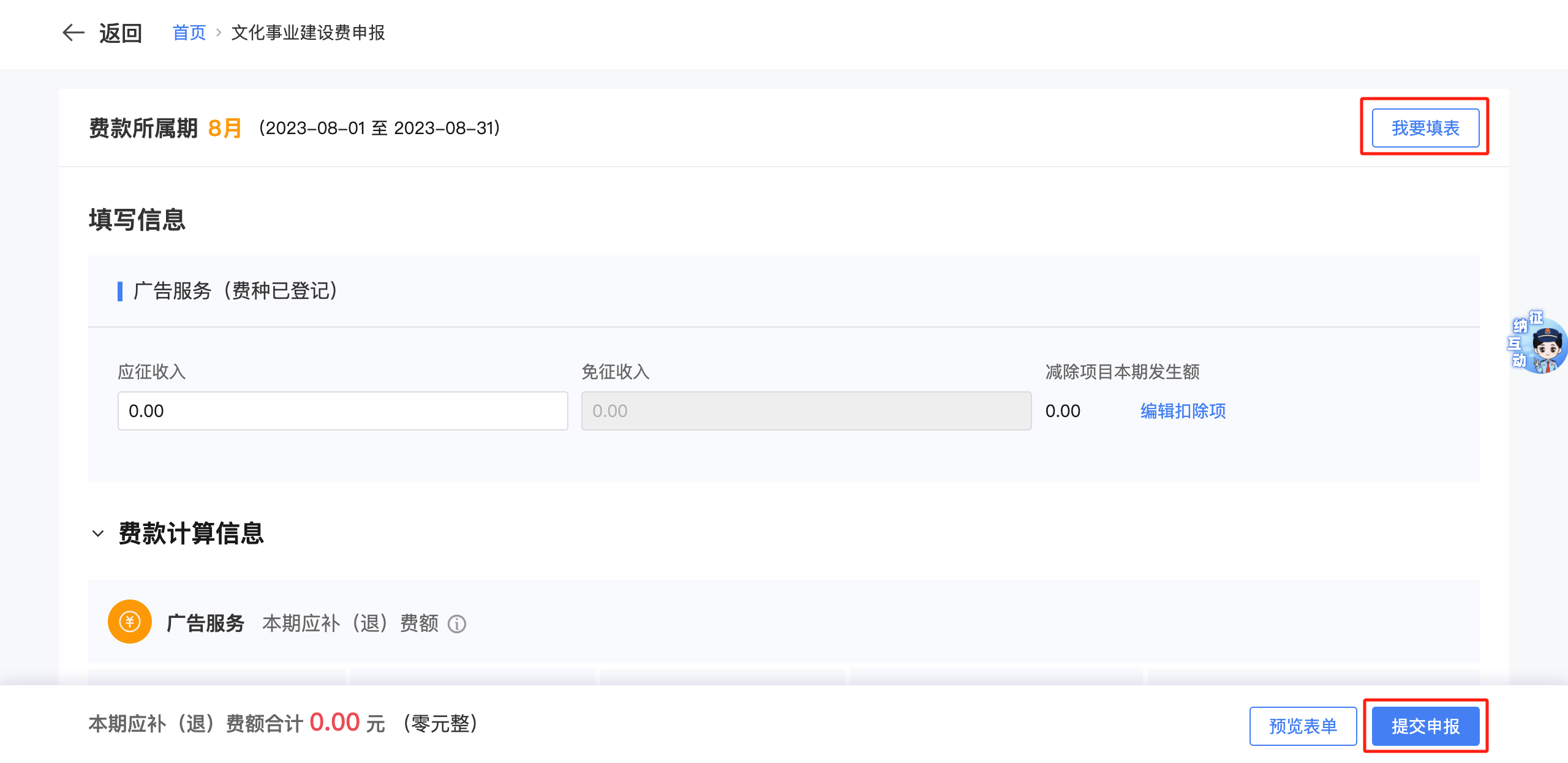Screen dimensions: 1568x763
Task: Click the 广告服务(费种已登记) section header
Action: point(235,291)
